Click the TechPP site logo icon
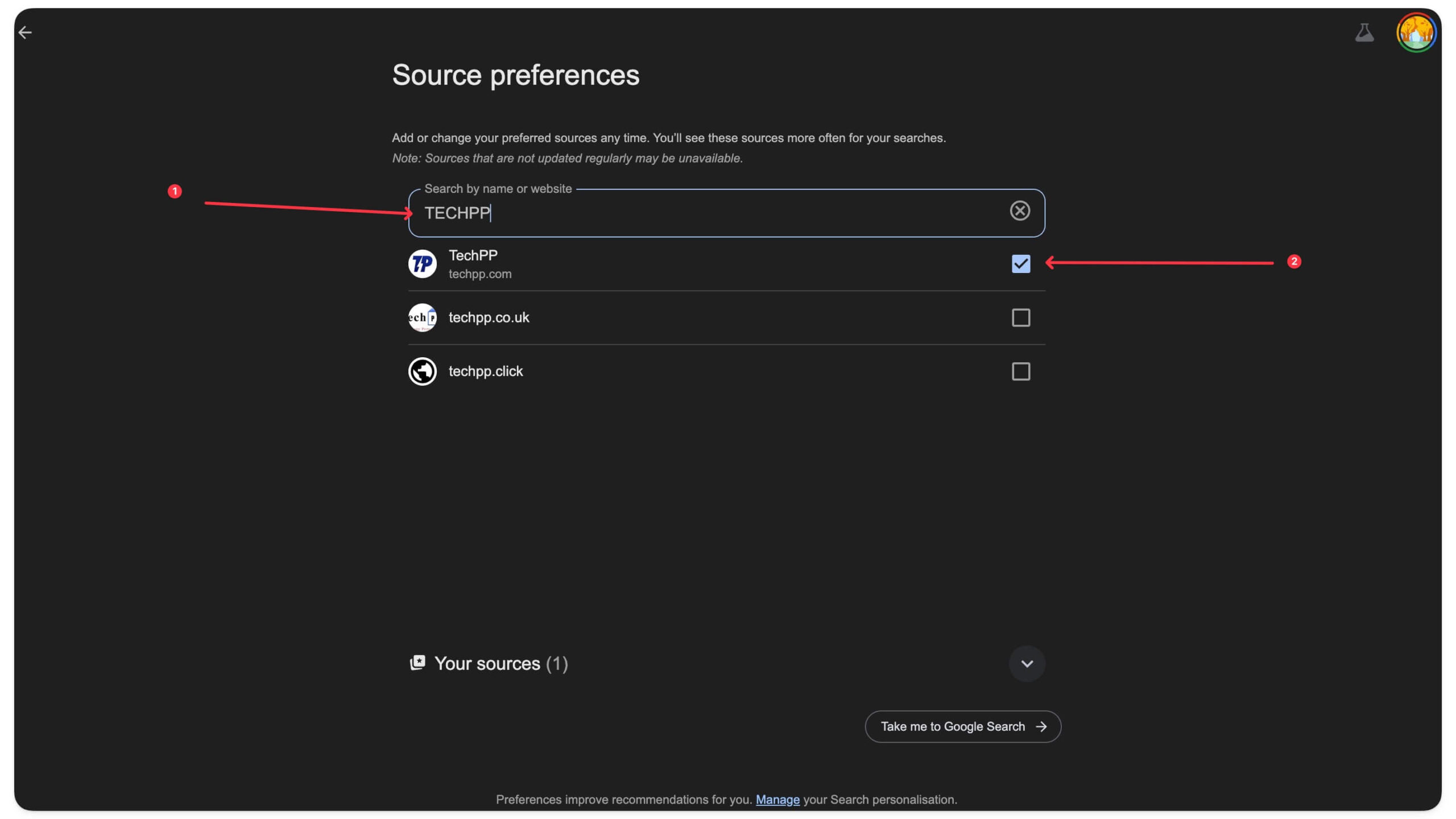This screenshot has height=819, width=1456. [x=422, y=264]
